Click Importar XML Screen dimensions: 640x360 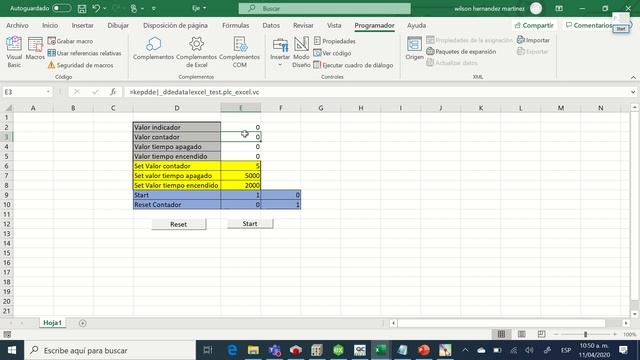[x=533, y=40]
